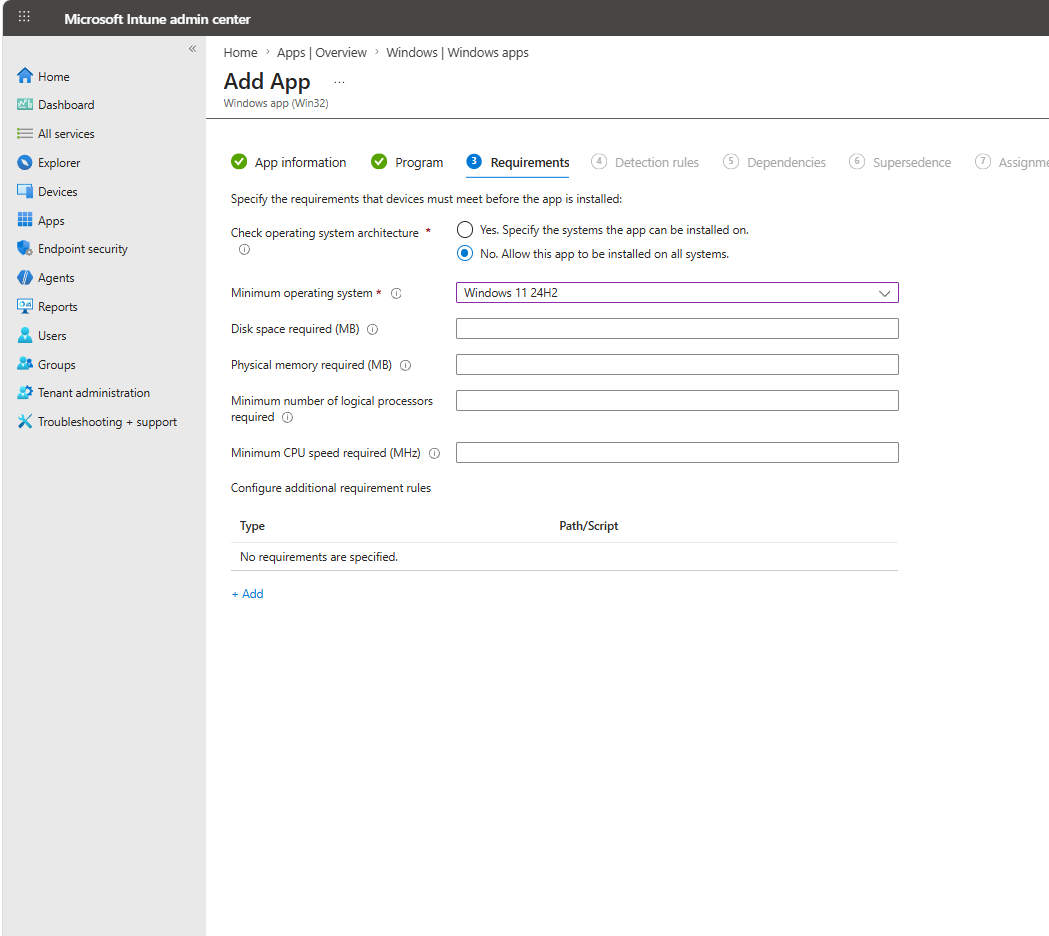Viewport: 1049px width, 936px height.
Task: Open Reports from the sidebar
Action: 58,307
